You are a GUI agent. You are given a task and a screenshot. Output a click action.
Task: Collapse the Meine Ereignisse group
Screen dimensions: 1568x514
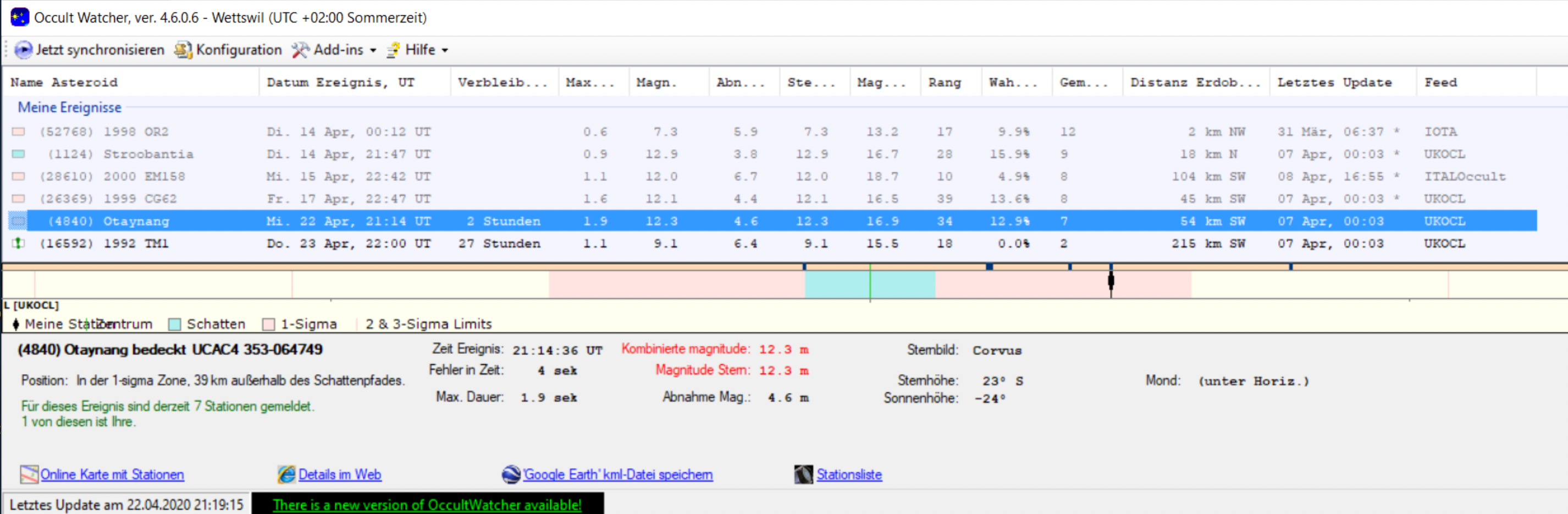tap(69, 108)
